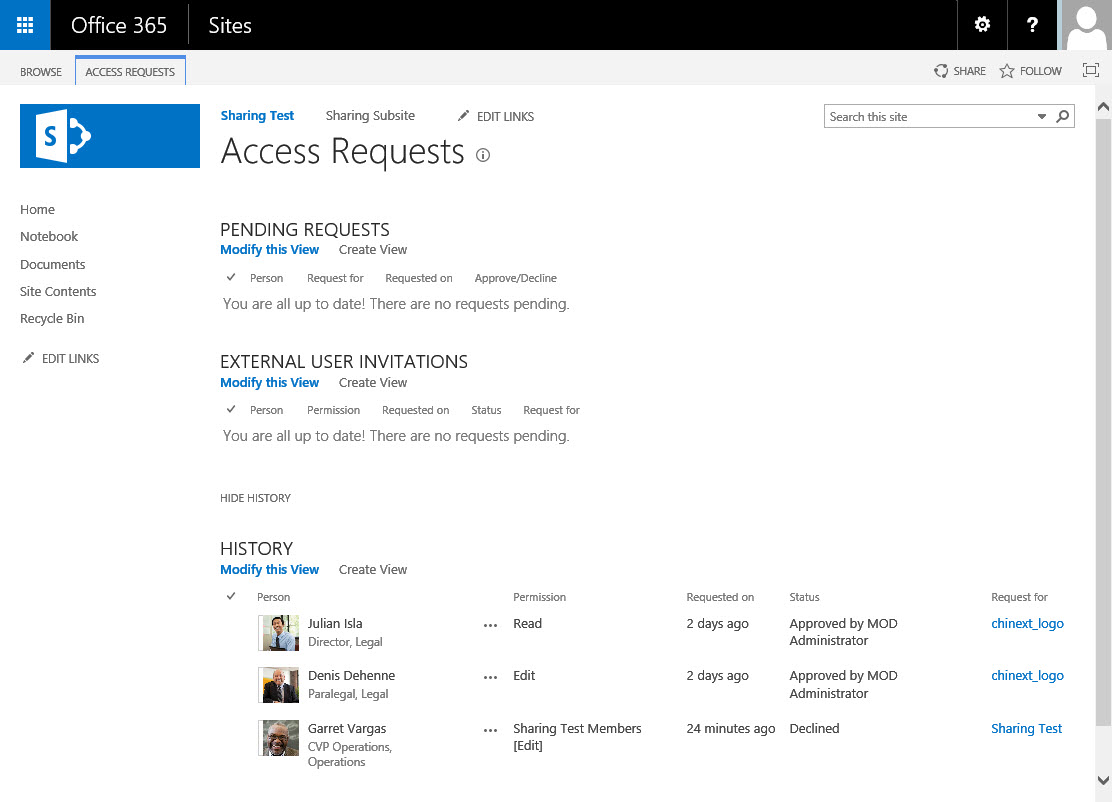The image size is (1112, 802).
Task: Click the name Garret Vargas
Action: [x=347, y=728]
